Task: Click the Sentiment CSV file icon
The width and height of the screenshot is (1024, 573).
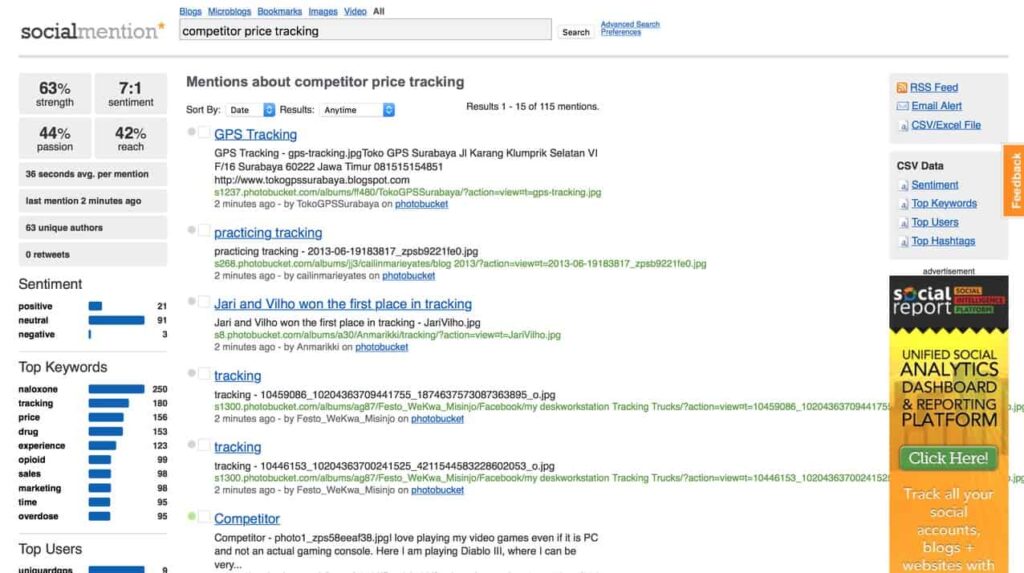Action: (903, 185)
